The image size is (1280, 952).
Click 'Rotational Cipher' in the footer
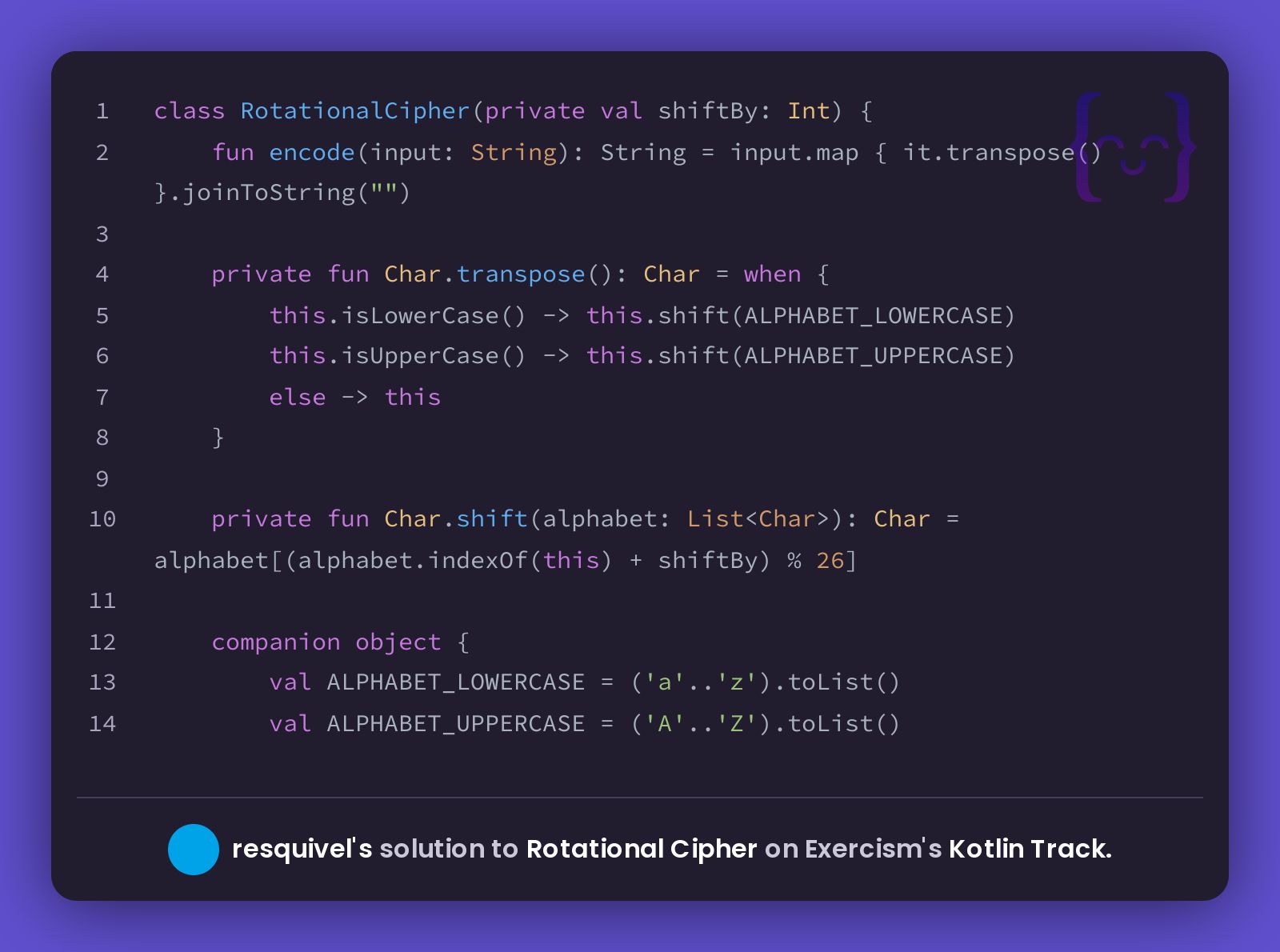click(642, 849)
